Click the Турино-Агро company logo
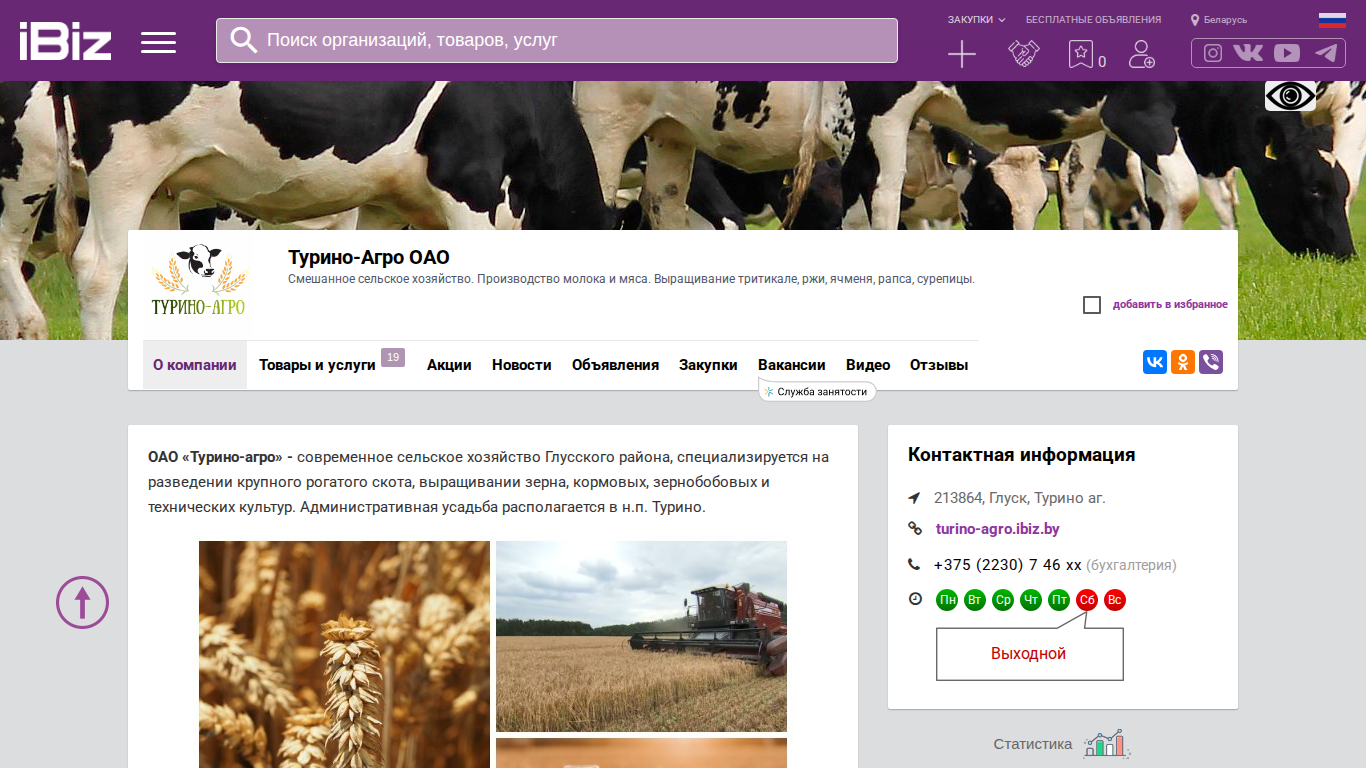The width and height of the screenshot is (1366, 768). (x=198, y=280)
